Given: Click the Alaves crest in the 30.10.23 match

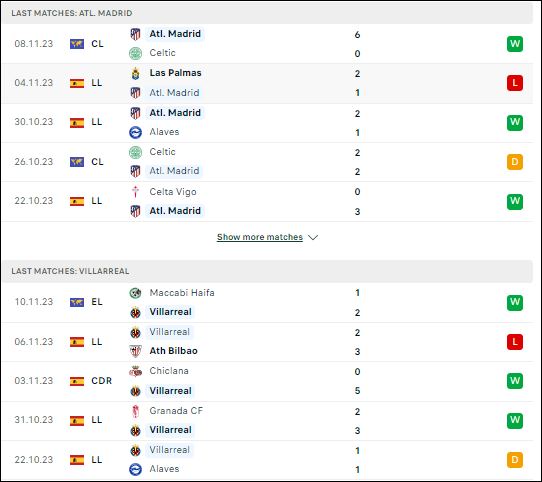Looking at the screenshot, I should (x=136, y=132).
